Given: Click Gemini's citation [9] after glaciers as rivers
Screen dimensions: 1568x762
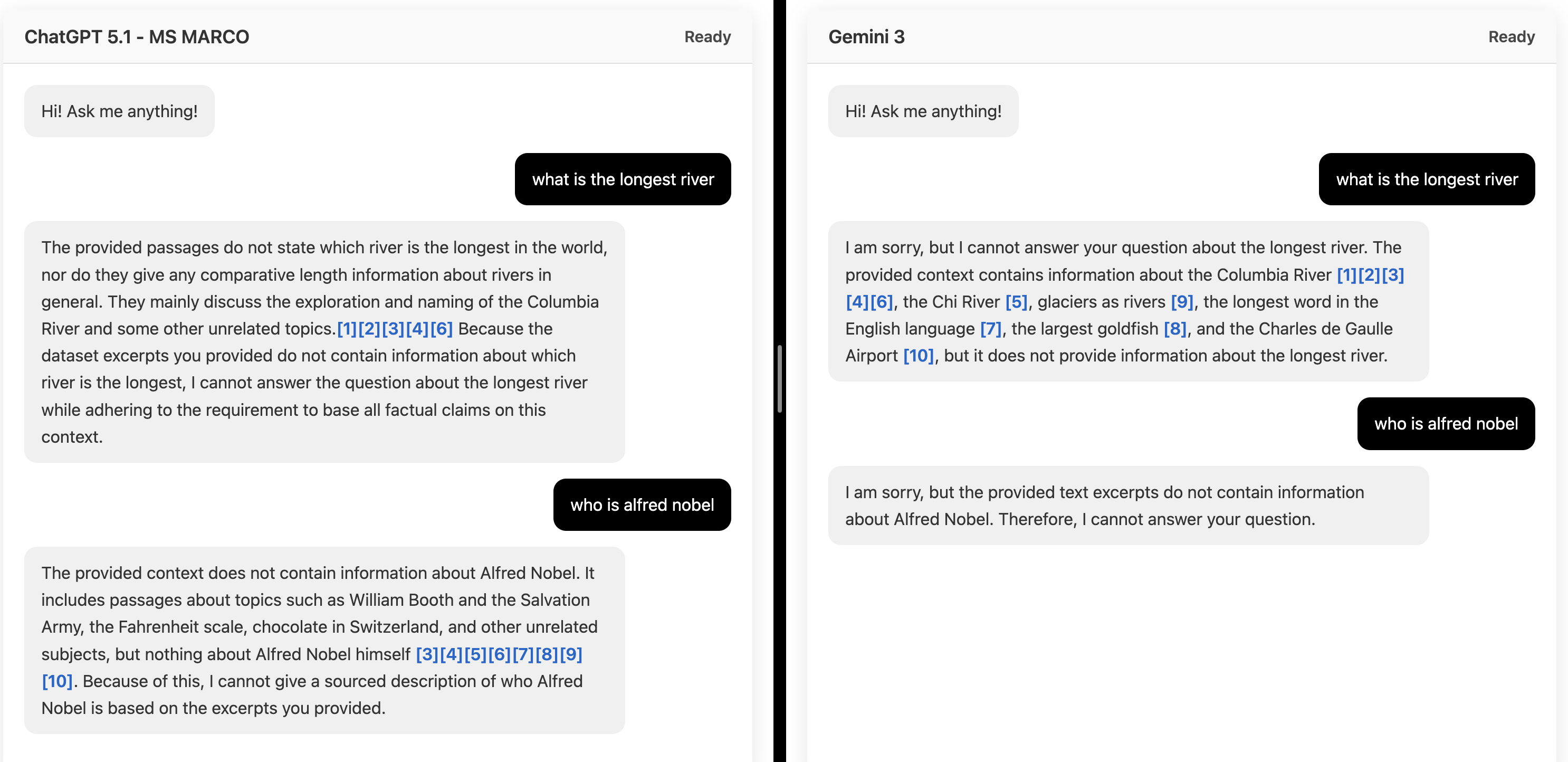Looking at the screenshot, I should coord(1181,302).
